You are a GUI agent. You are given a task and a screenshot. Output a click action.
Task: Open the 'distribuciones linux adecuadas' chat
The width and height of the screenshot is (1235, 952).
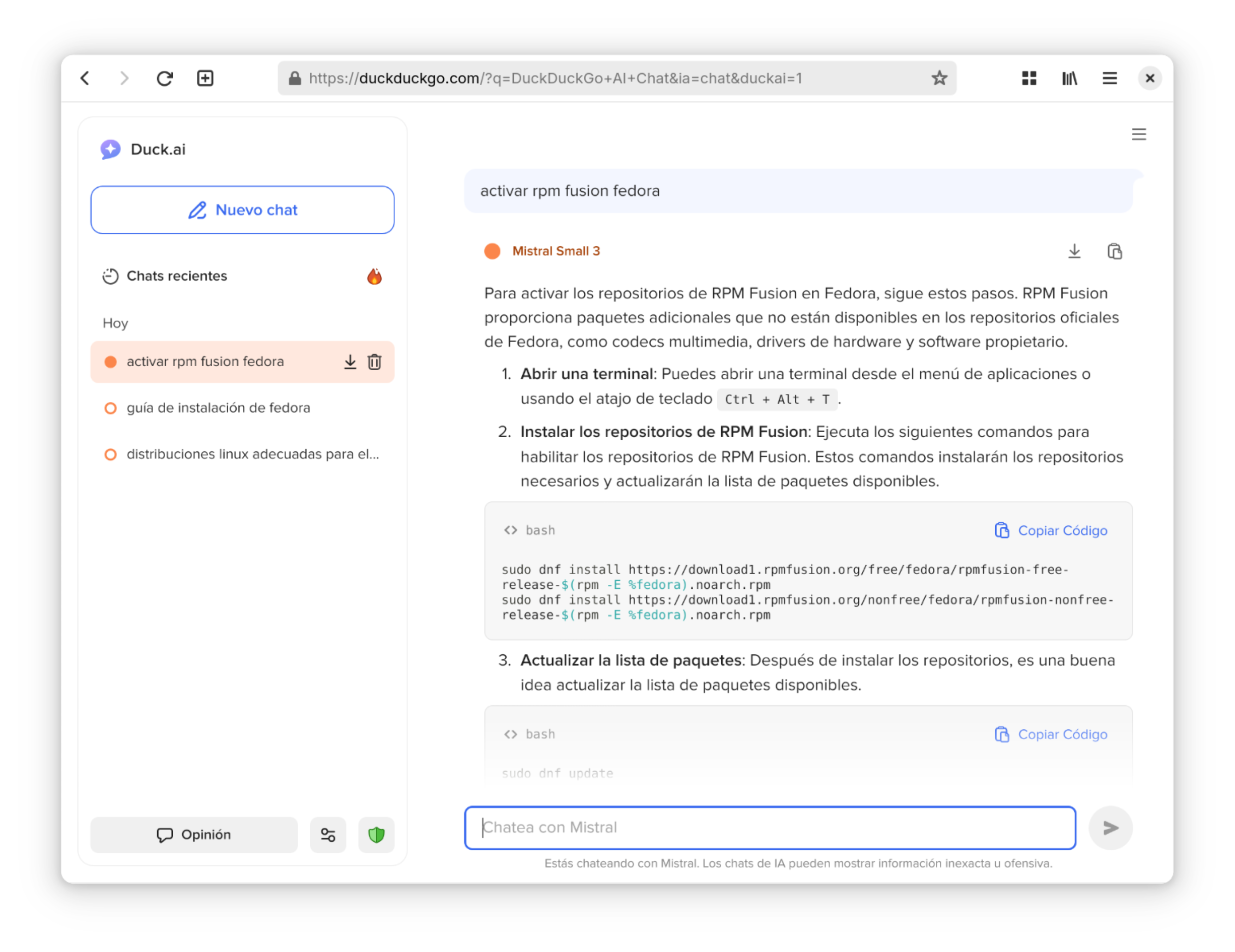click(242, 454)
